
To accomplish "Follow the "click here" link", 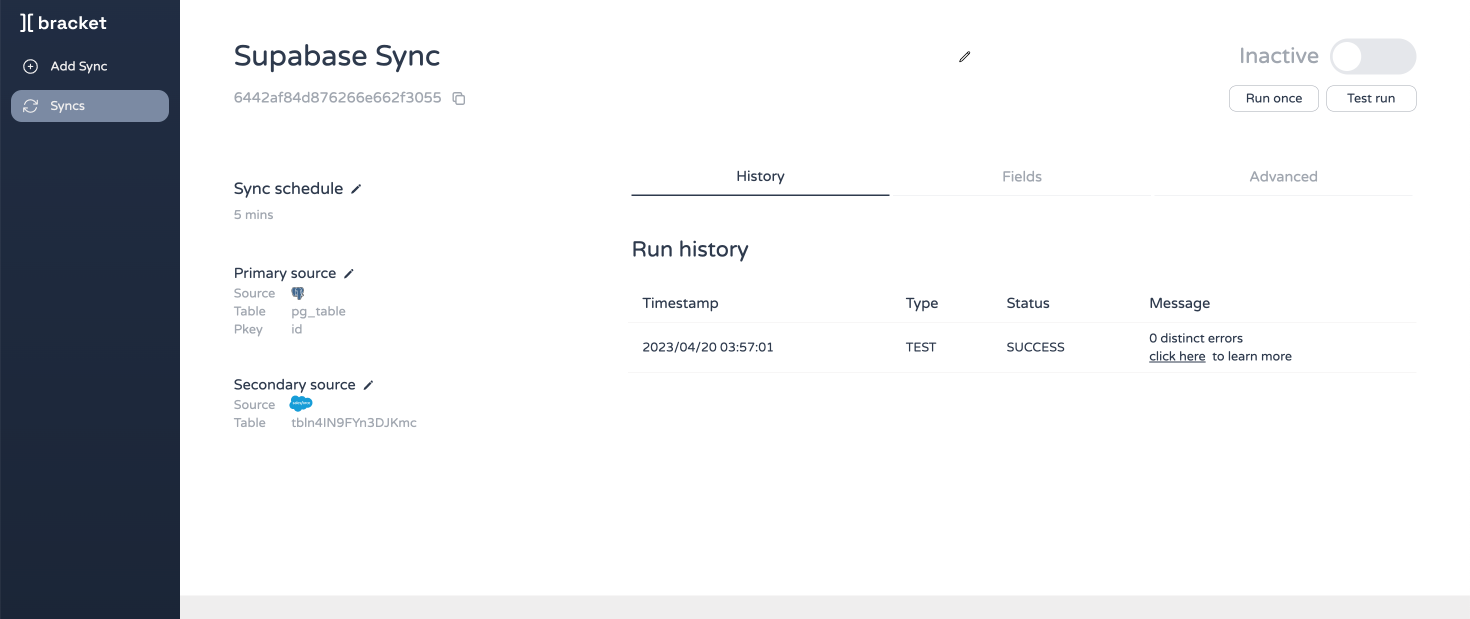I will click(1177, 356).
